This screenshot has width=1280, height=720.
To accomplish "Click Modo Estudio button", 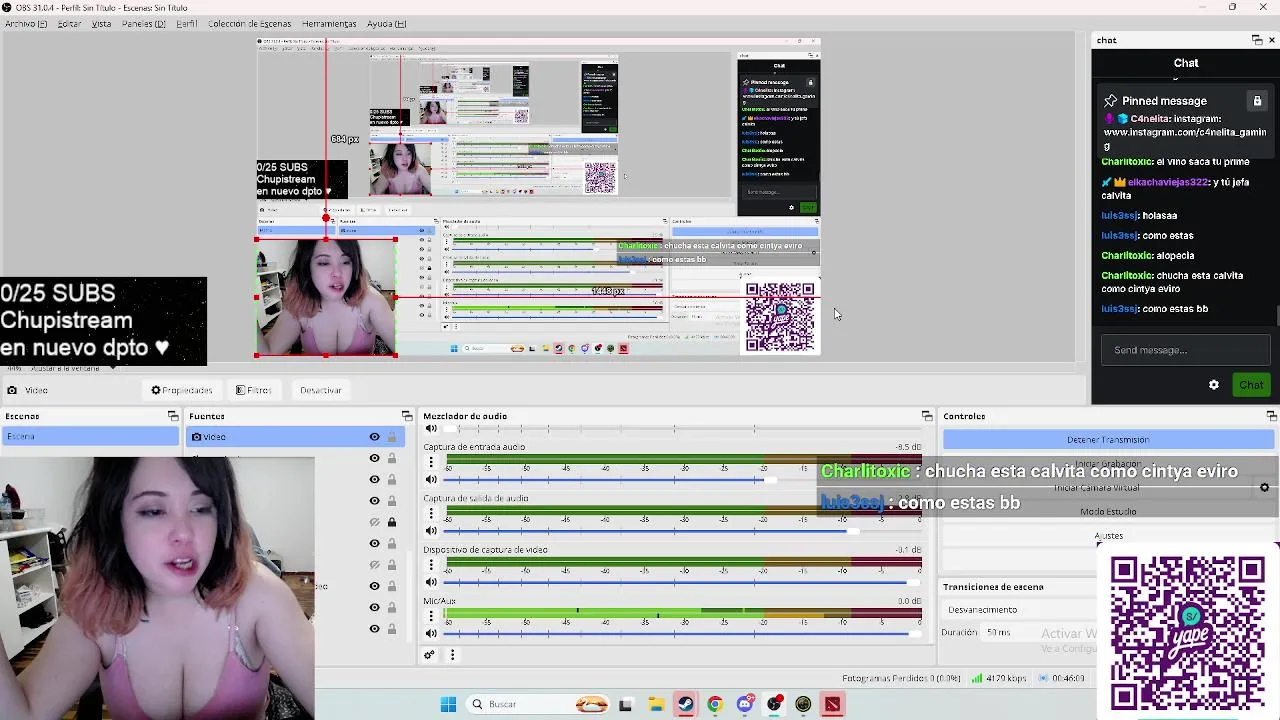I will (1108, 512).
